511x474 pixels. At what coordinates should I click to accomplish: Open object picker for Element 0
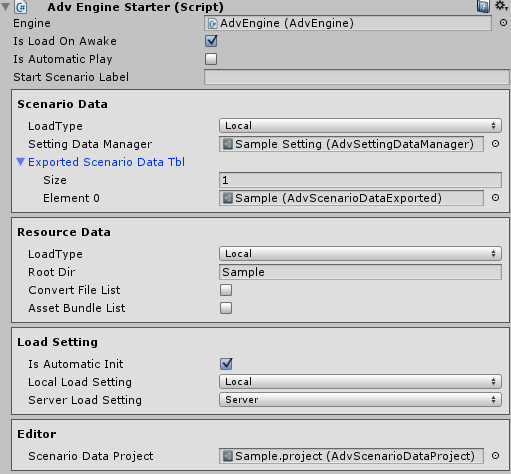[496, 198]
